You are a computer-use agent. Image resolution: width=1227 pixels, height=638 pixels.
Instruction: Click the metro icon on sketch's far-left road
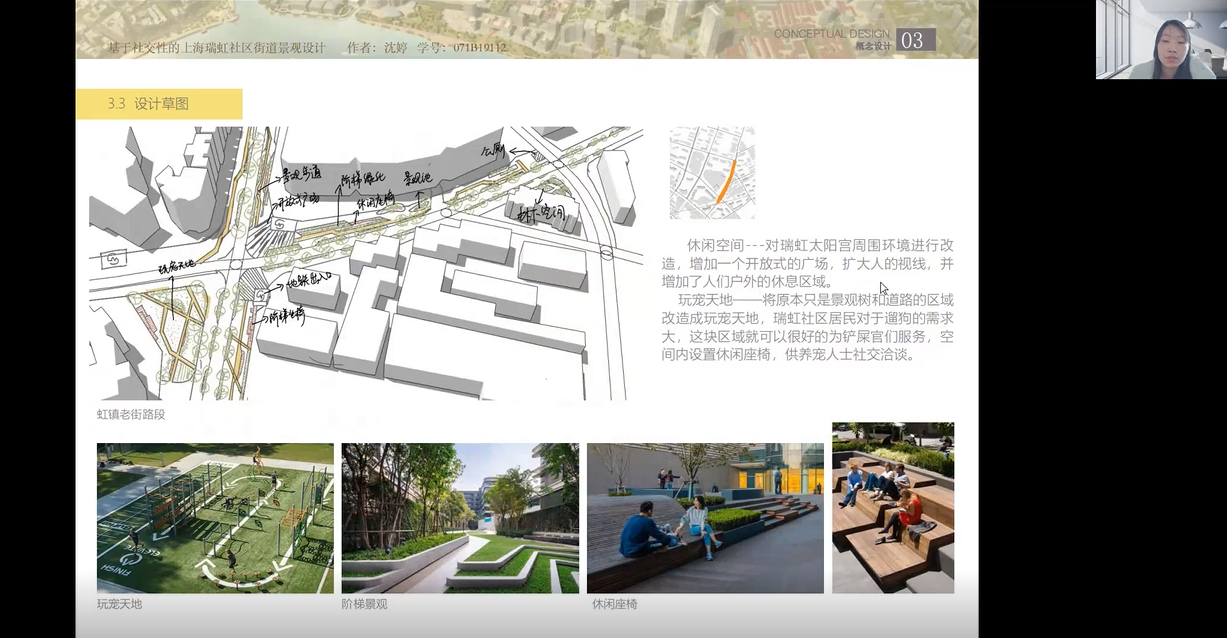pos(113,257)
